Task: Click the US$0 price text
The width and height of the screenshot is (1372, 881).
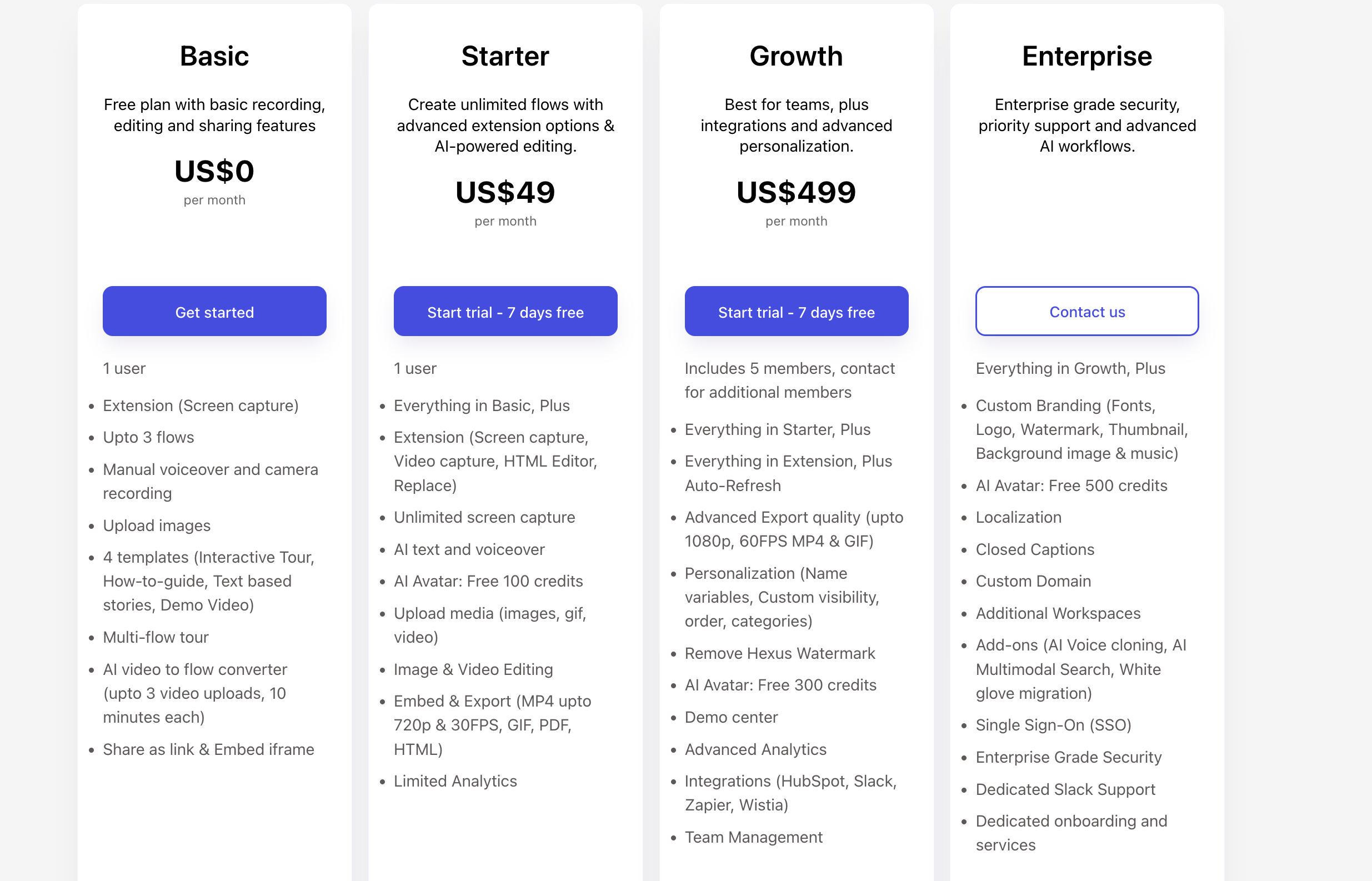Action: coord(214,171)
